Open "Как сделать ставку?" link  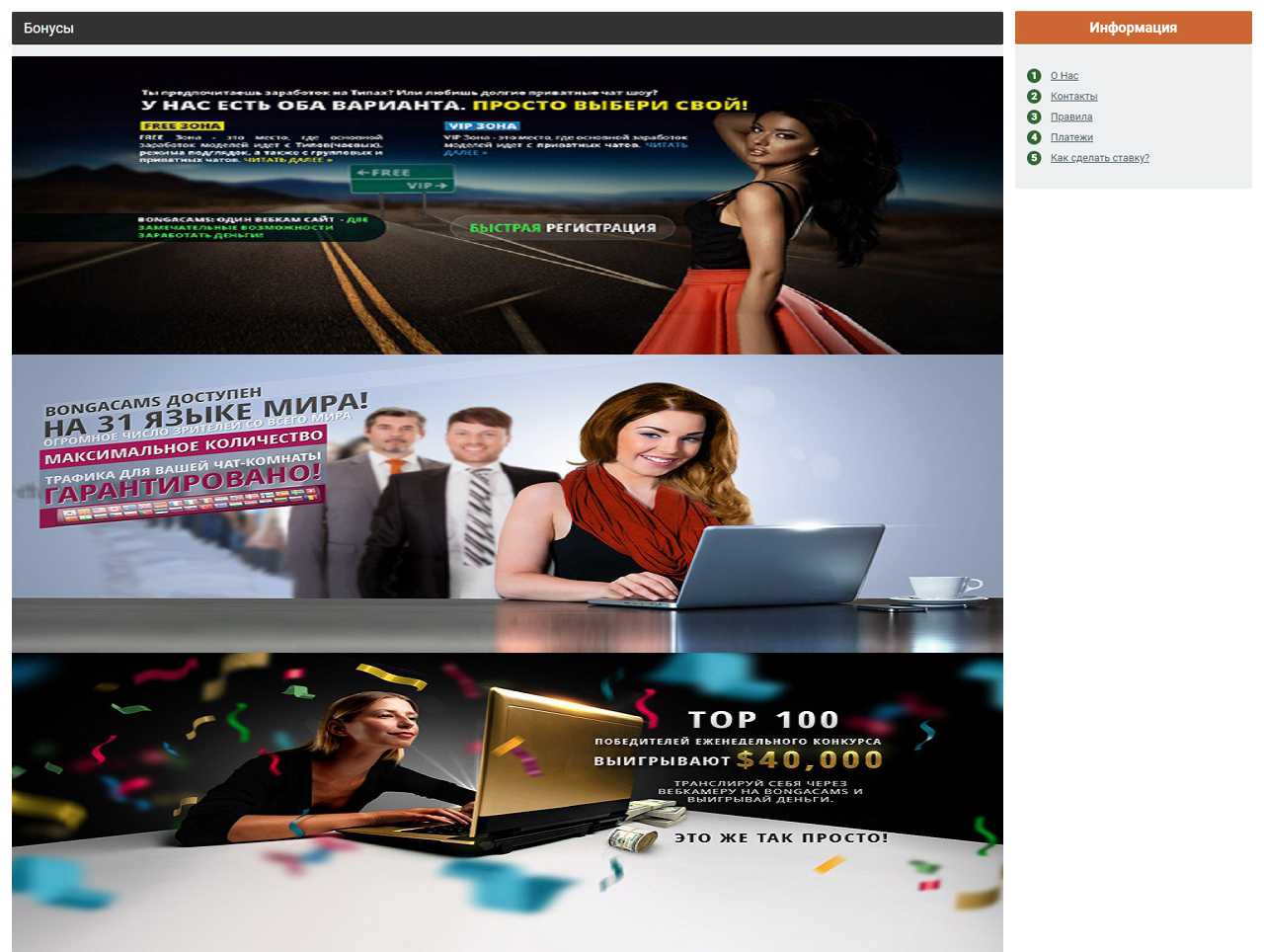[x=1099, y=158]
